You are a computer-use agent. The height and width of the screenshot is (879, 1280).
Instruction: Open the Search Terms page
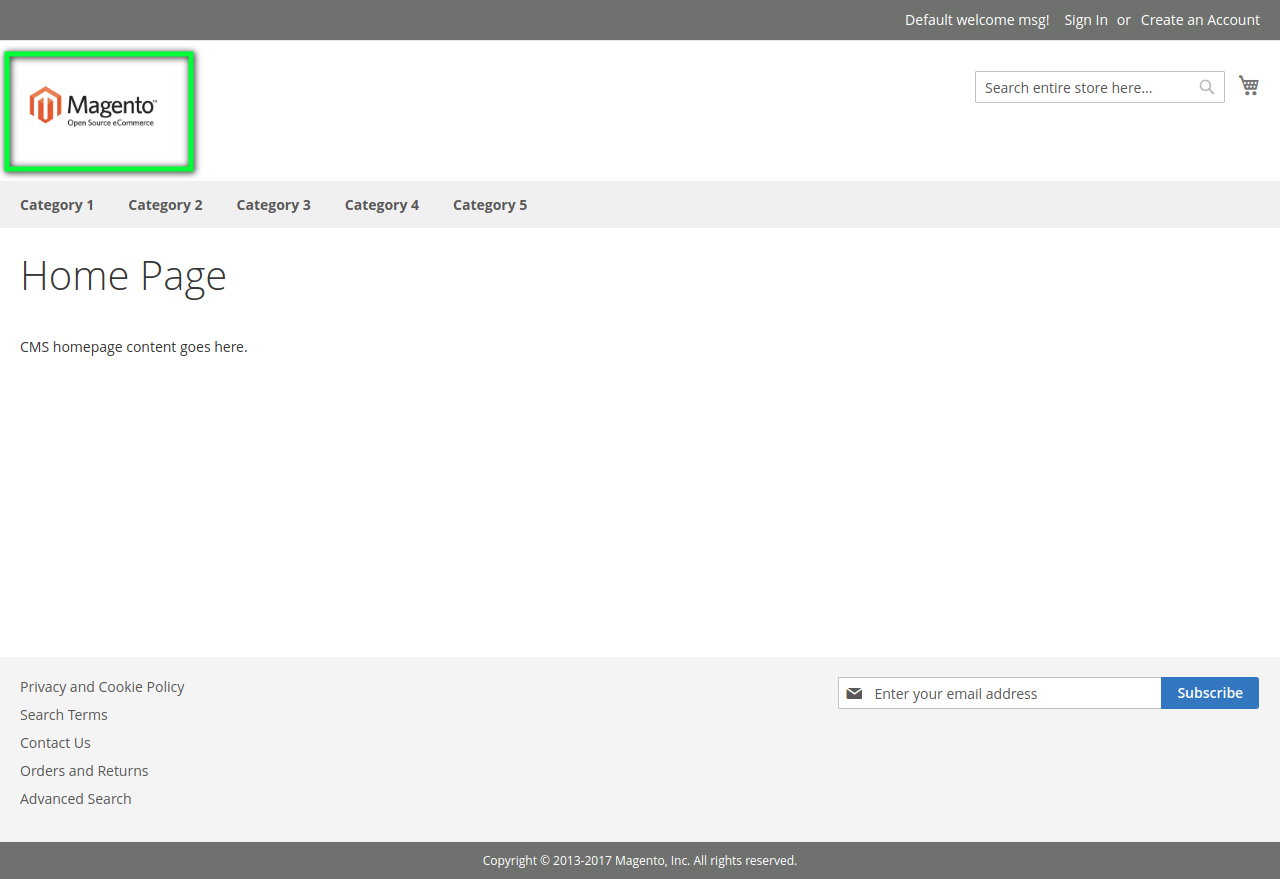(x=63, y=714)
